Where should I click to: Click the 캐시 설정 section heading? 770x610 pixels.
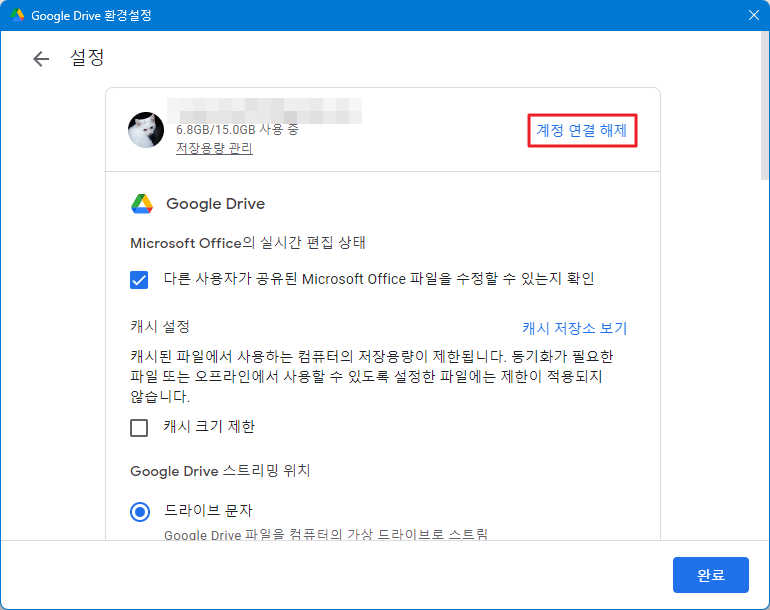[160, 327]
